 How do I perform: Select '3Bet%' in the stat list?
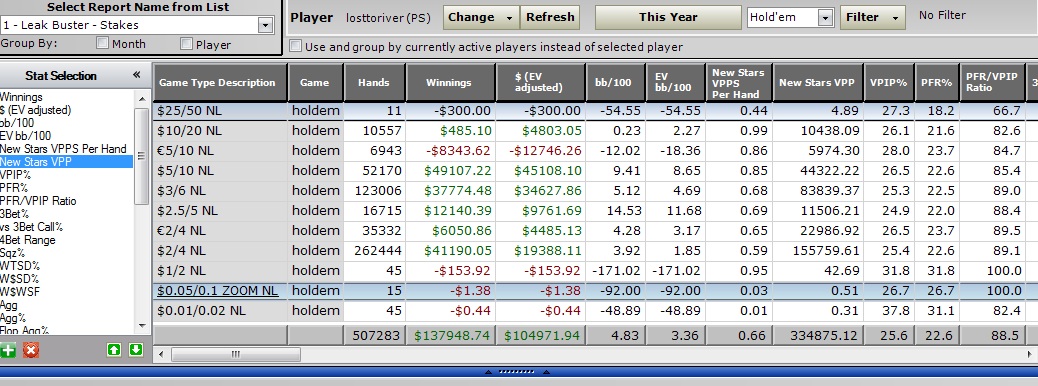(x=15, y=214)
